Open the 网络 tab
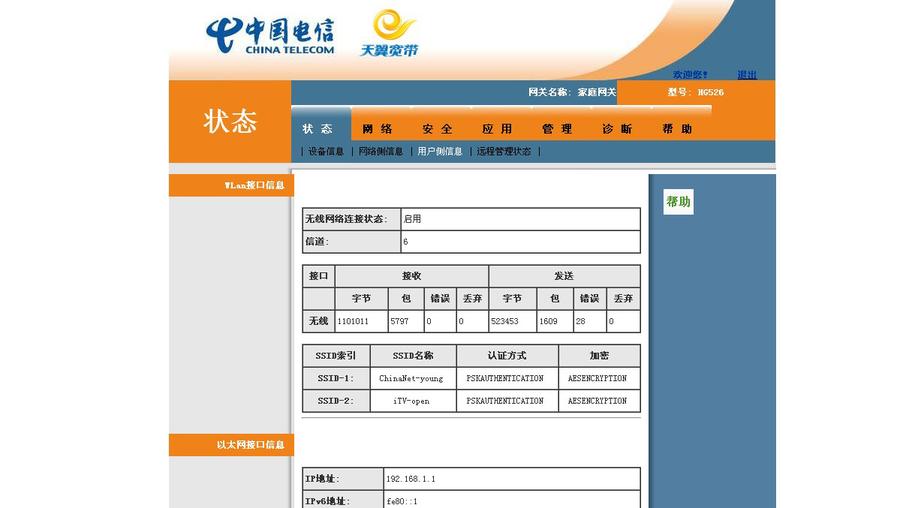The image size is (900, 508). (378, 129)
